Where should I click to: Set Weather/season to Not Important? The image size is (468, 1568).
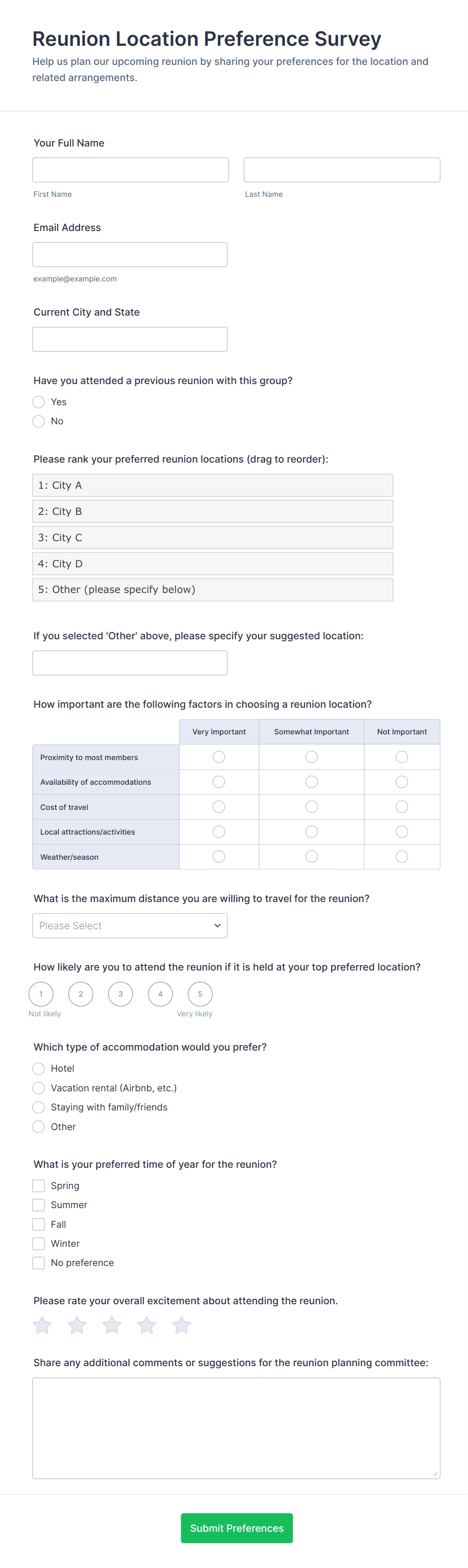(x=402, y=856)
